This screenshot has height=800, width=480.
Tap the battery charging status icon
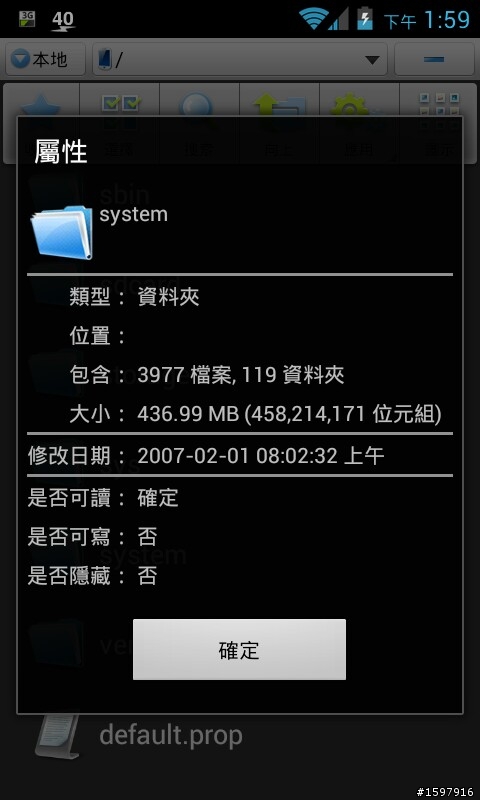pos(365,18)
